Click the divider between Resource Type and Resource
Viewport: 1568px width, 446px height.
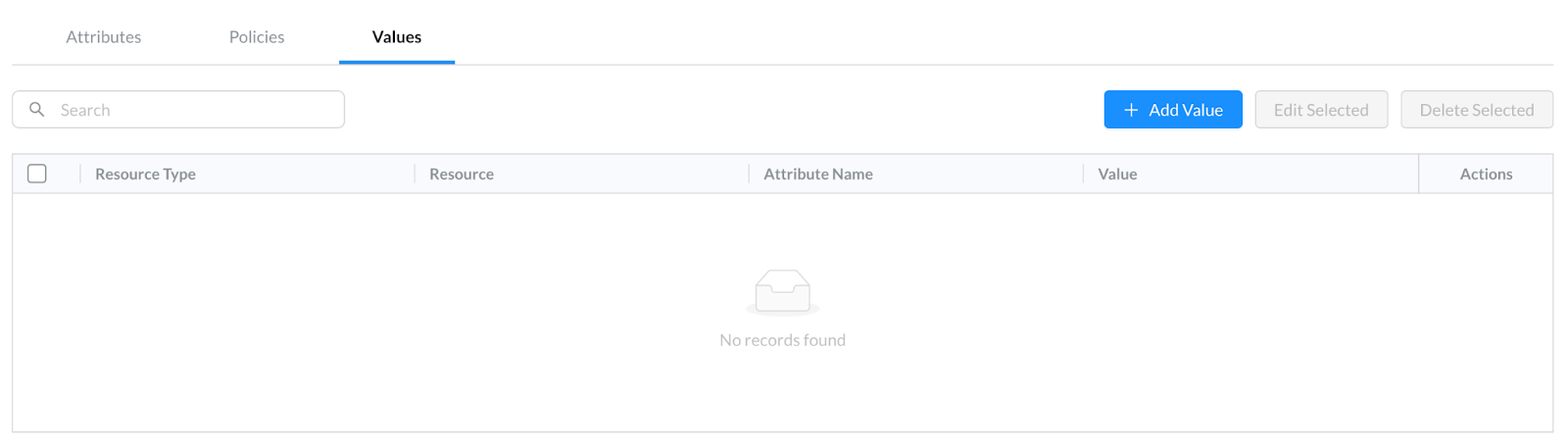(x=415, y=173)
